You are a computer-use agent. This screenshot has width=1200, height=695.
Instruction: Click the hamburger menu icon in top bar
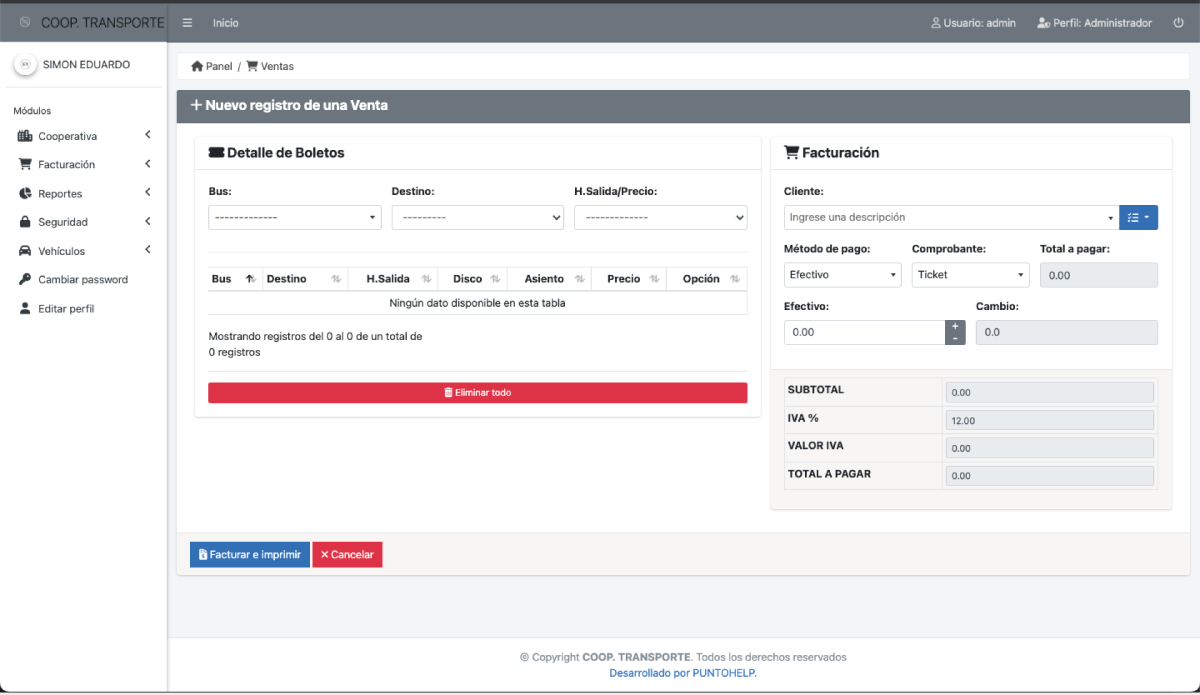pyautogui.click(x=187, y=22)
